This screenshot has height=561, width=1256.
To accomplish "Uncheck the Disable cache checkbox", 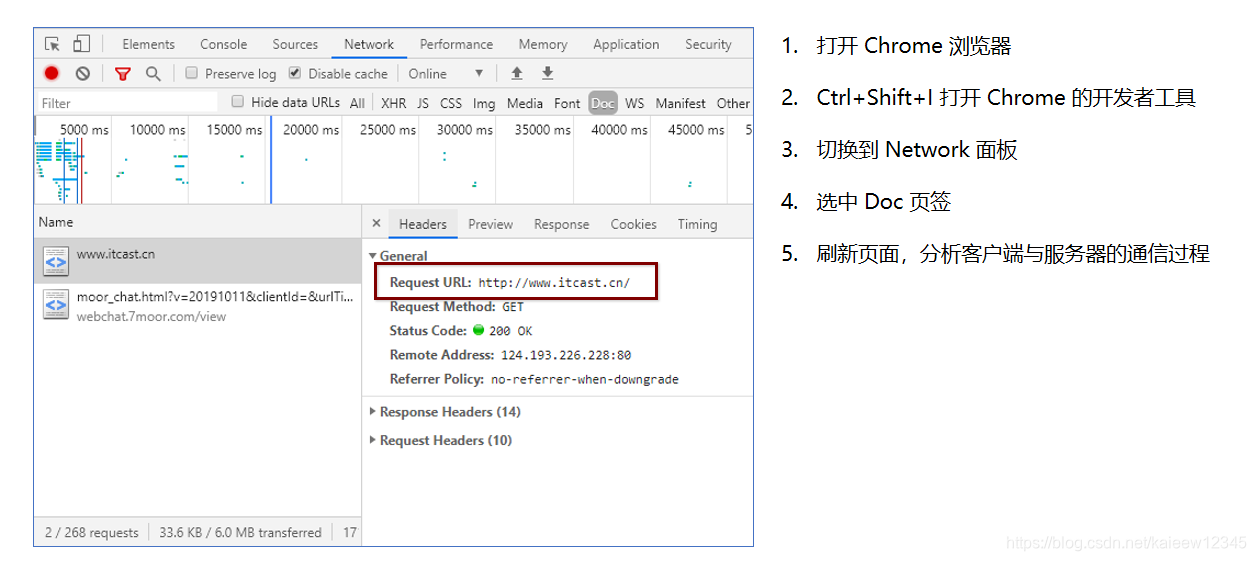I will [295, 73].
